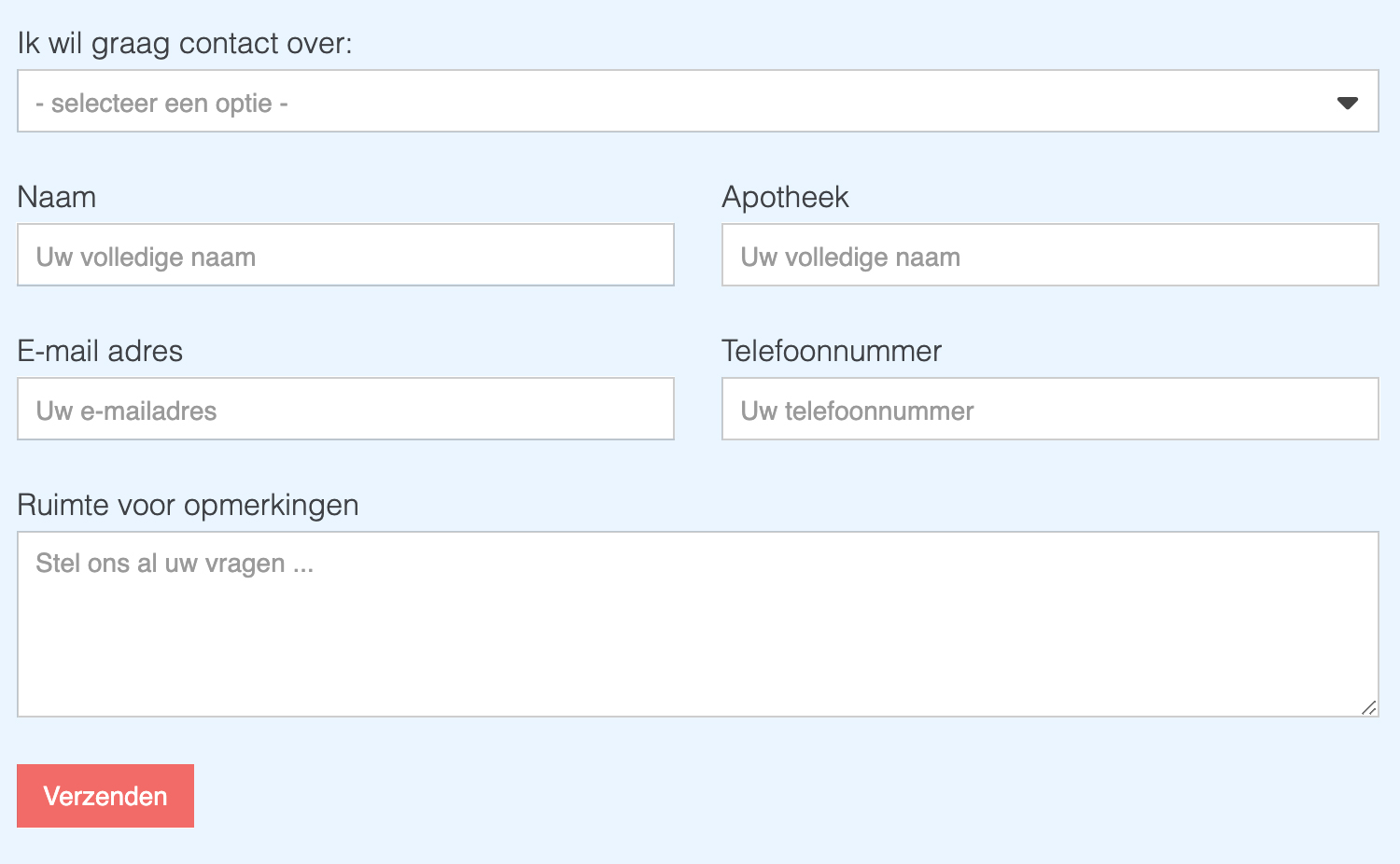Click the dropdown arrow in contact subject field
1400x864 pixels.
[x=1347, y=103]
